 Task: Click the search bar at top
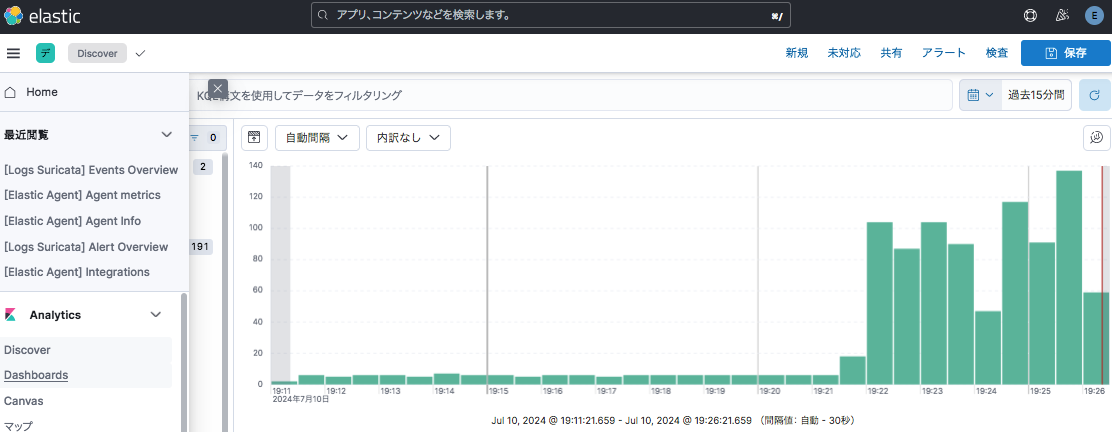(550, 16)
